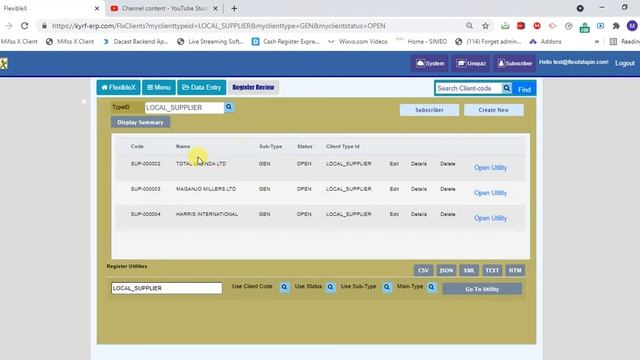This screenshot has height=360, width=640.
Task: Export register as TEXT
Action: pos(492,270)
